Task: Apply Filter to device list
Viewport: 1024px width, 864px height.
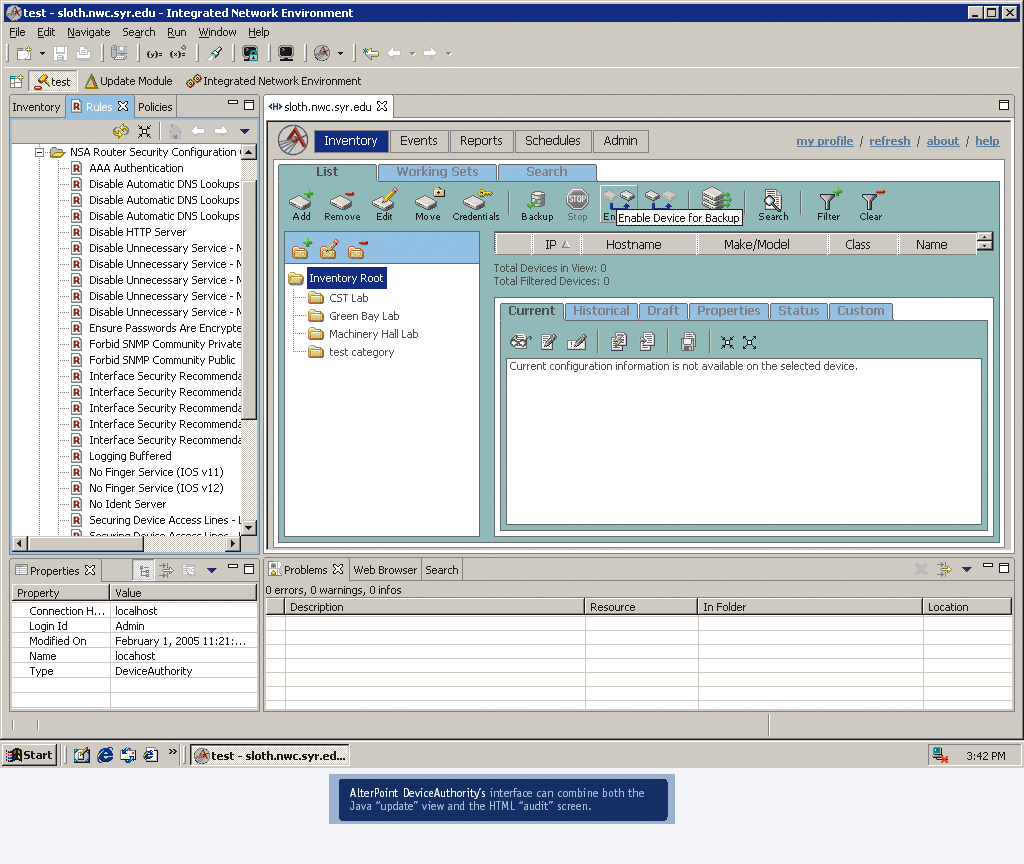Action: click(x=829, y=203)
